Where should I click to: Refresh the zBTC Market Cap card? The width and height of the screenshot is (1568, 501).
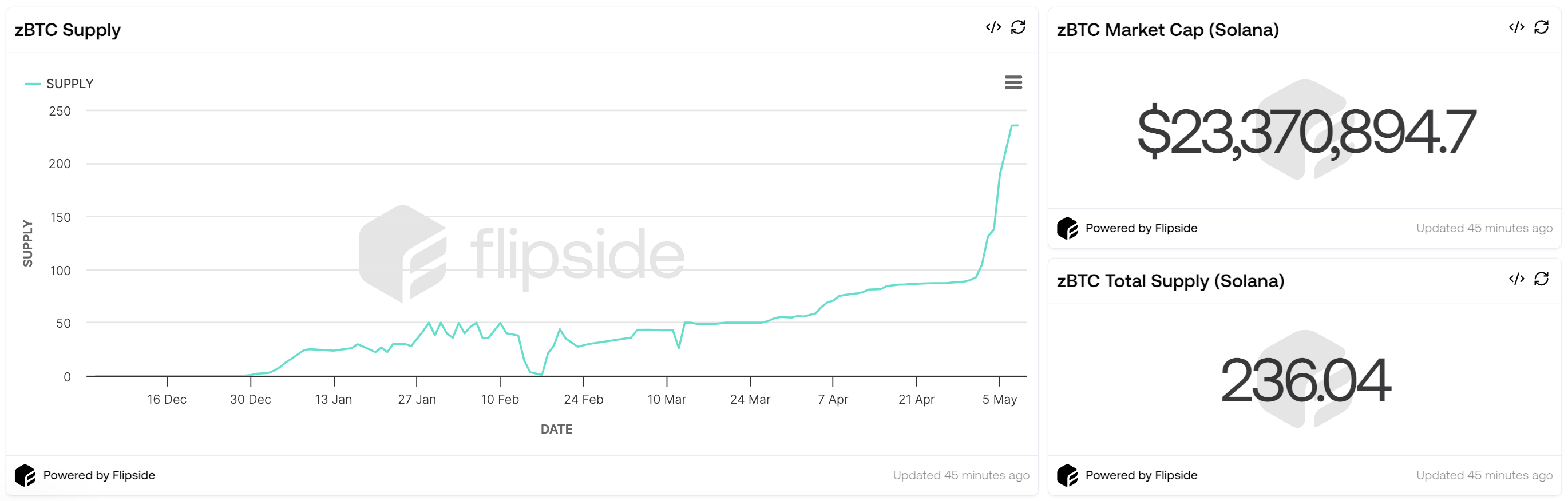[x=1541, y=27]
